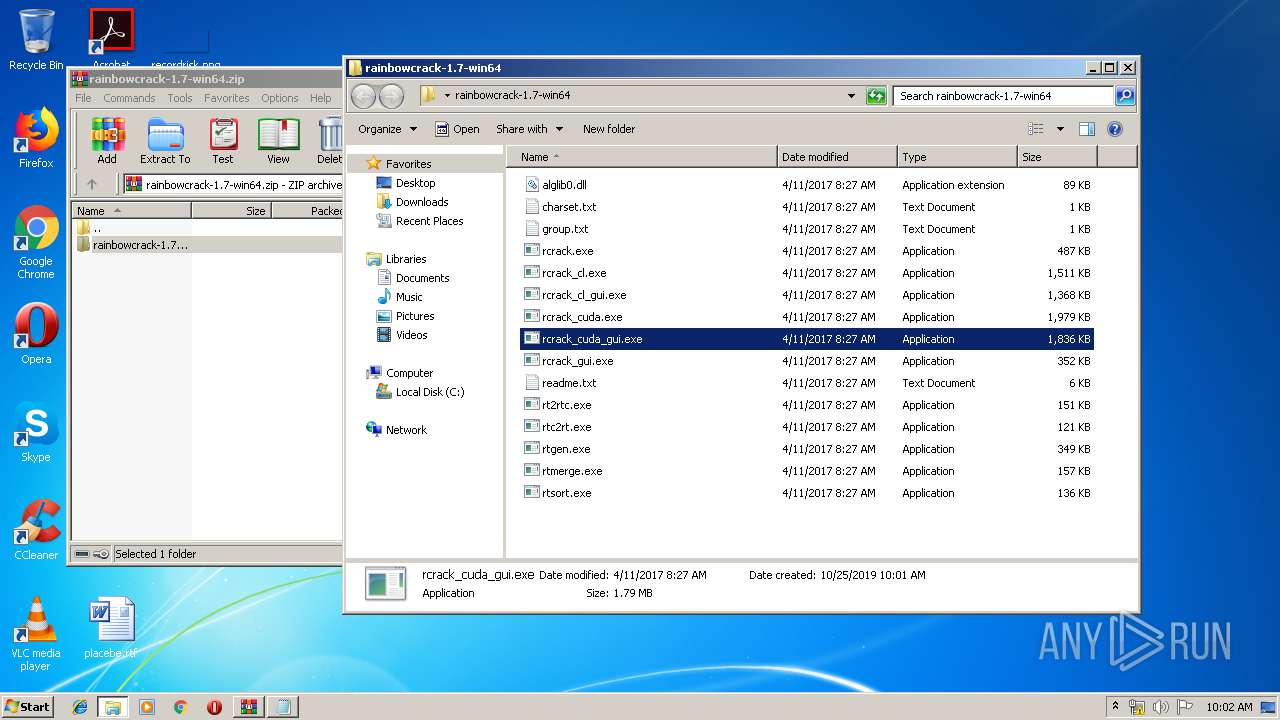Screen dimensions: 1280x720
Task: Open Skype desktop shortcut
Action: pyautogui.click(x=36, y=432)
